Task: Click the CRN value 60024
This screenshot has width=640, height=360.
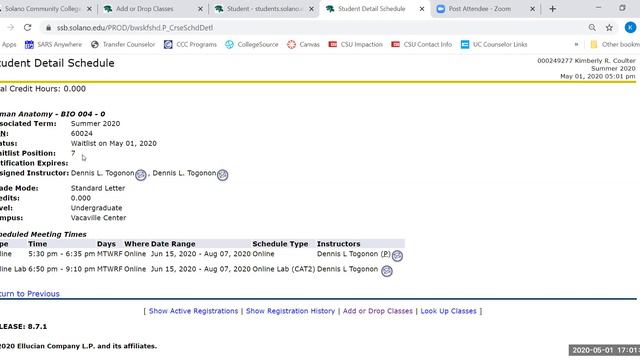Action: click(82, 133)
